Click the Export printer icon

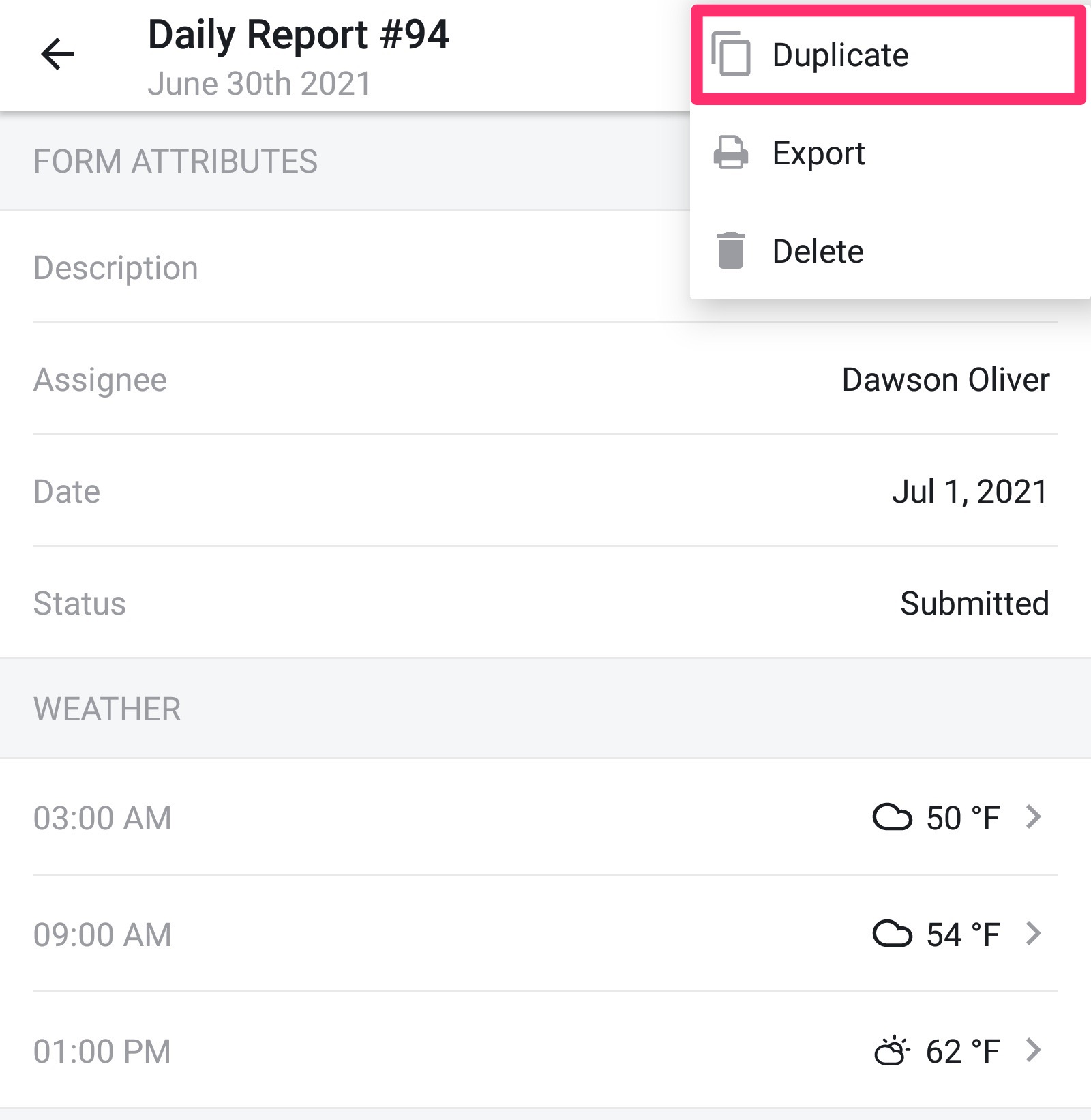tap(731, 153)
